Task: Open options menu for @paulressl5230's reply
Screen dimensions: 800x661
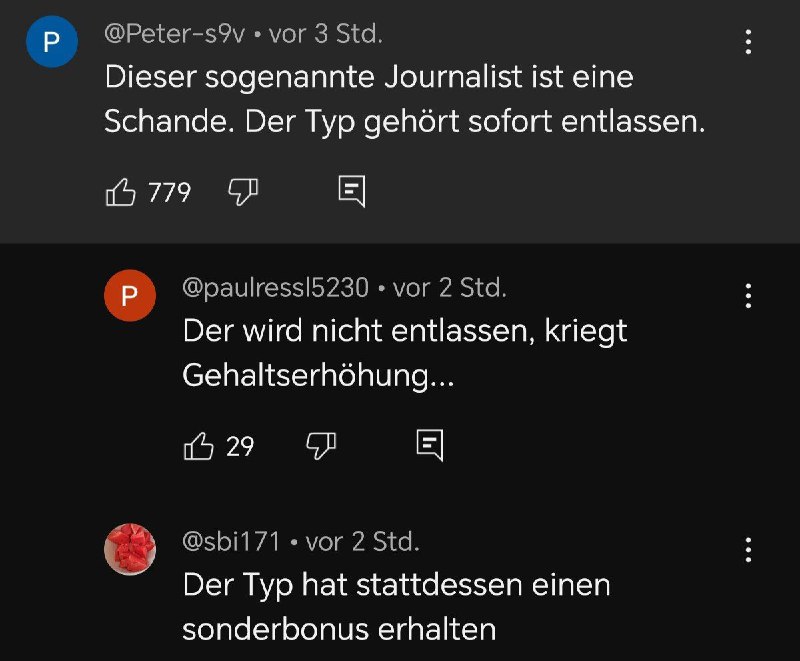Action: (748, 296)
